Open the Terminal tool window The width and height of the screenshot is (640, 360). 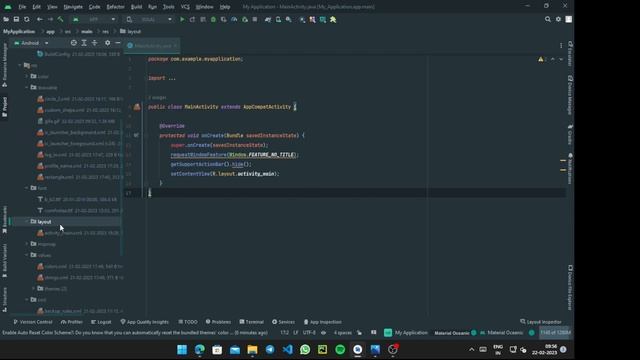[x=251, y=322]
